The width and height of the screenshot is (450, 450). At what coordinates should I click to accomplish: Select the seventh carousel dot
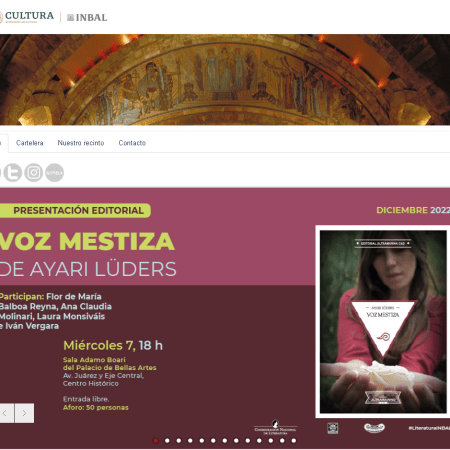[x=225, y=441]
